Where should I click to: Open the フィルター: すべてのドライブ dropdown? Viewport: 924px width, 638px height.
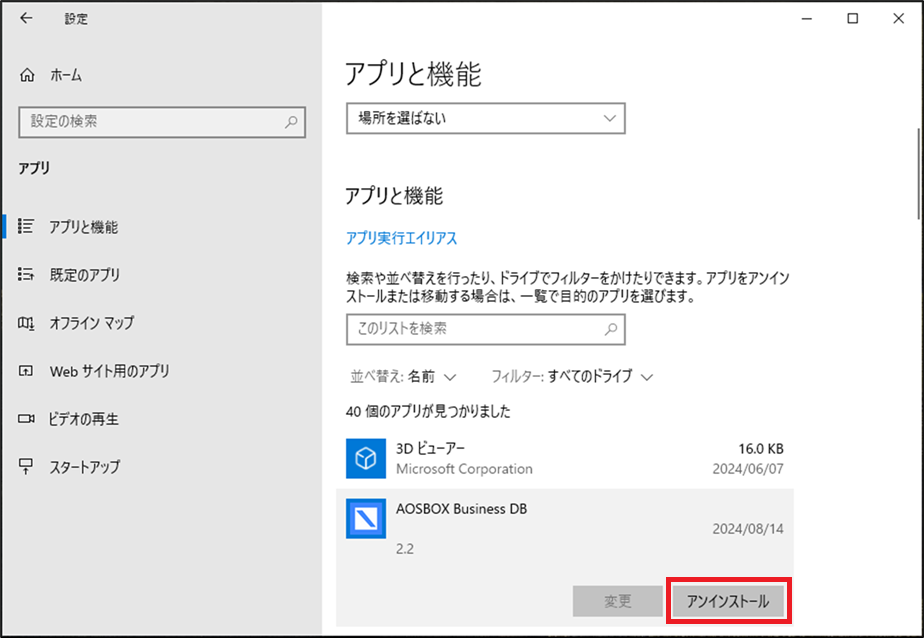tap(572, 376)
